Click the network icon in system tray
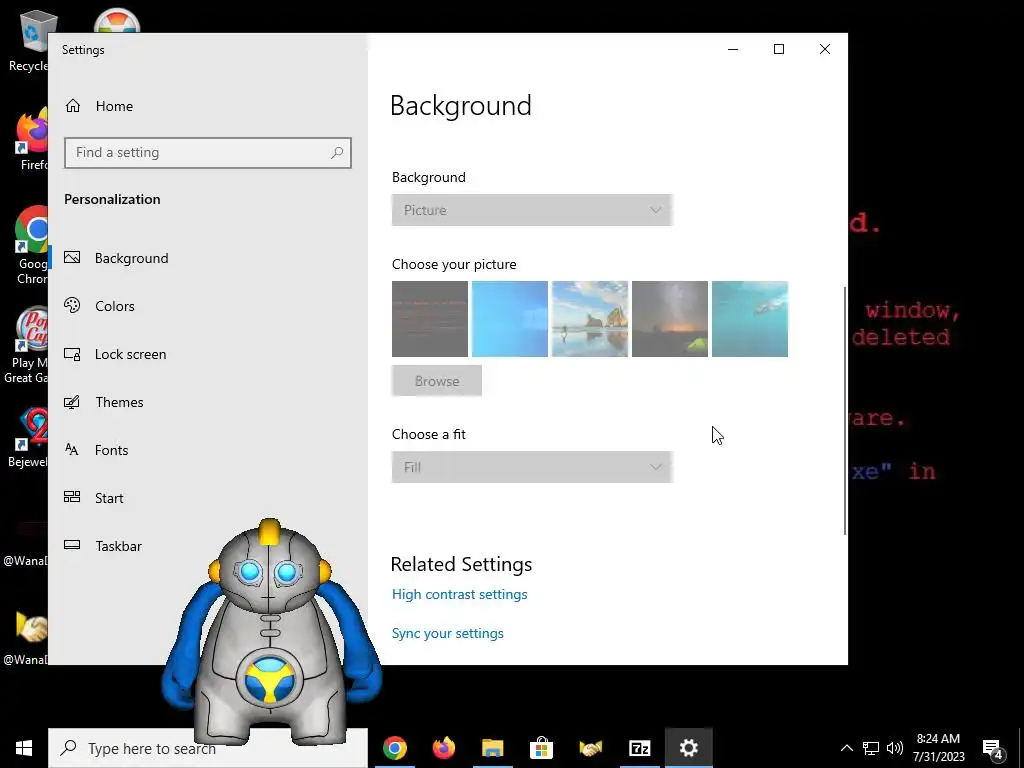 (x=871, y=748)
